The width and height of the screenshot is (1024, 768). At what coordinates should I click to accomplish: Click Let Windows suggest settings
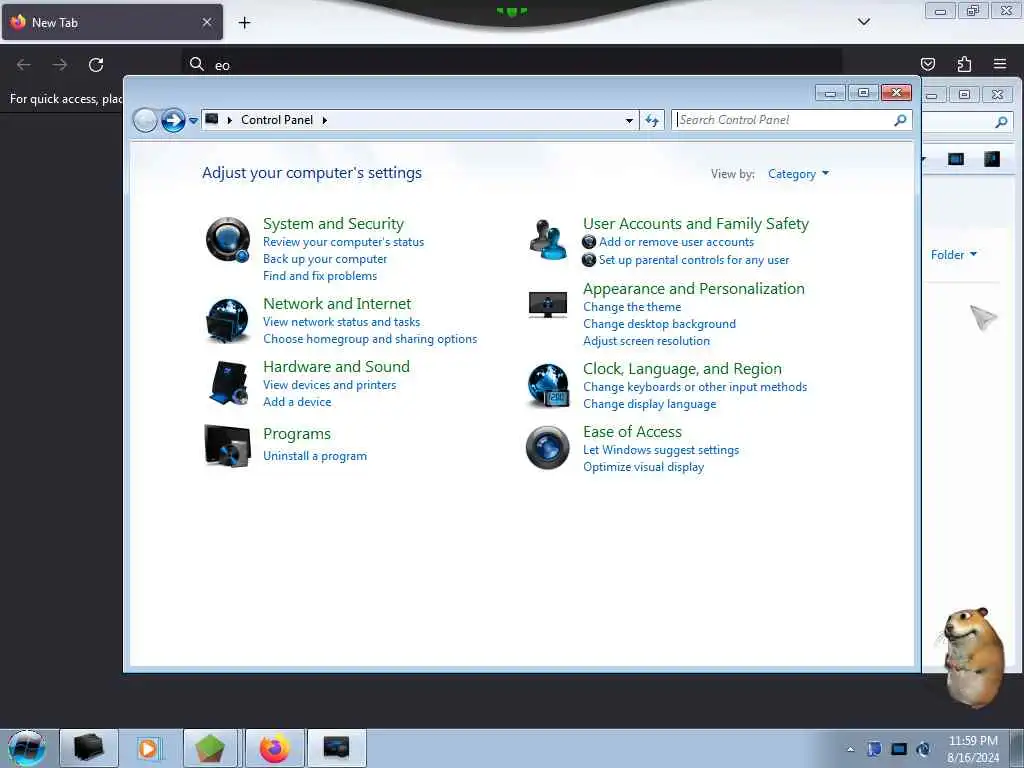[661, 450]
